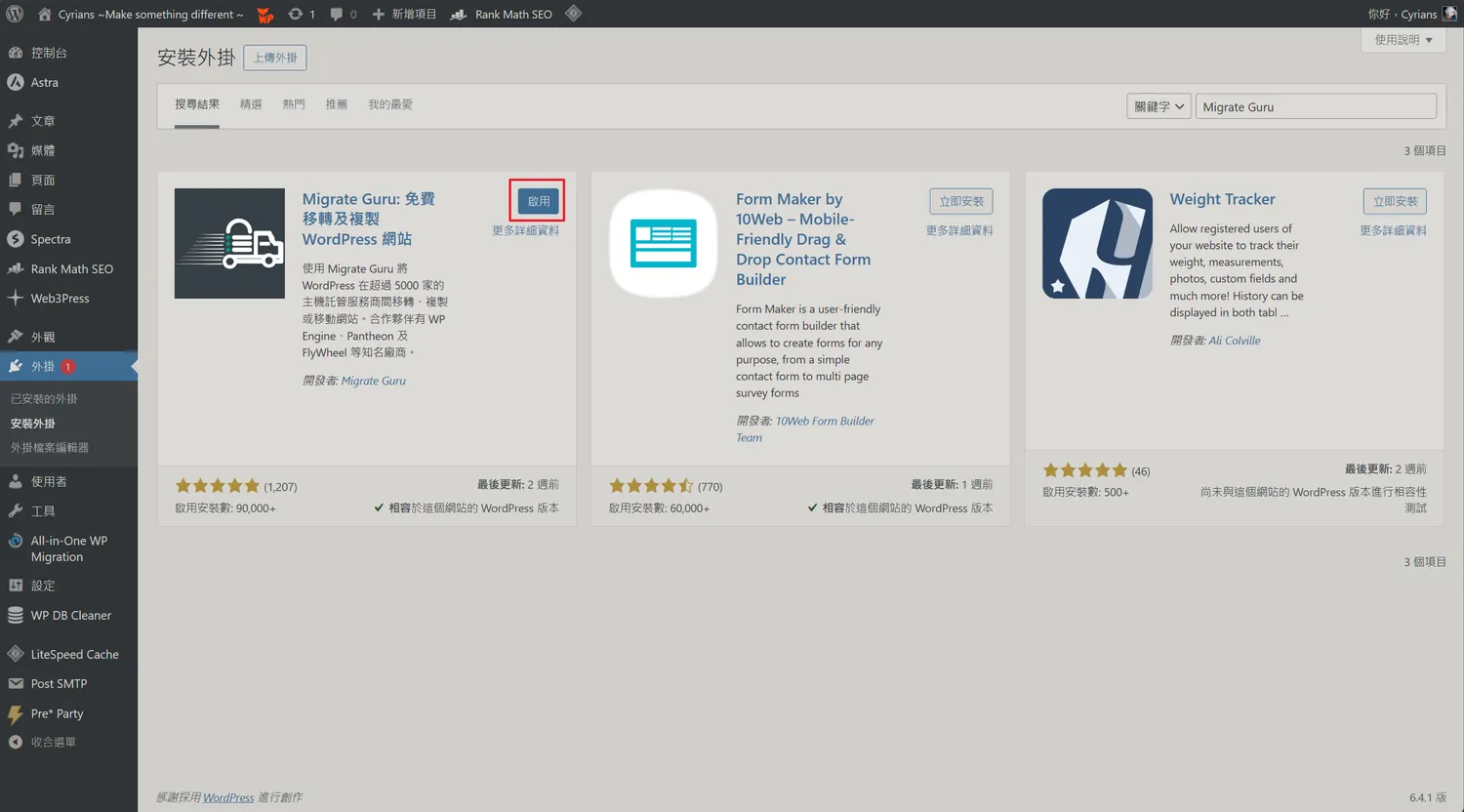Install the Weight Tracker plugin
1464x812 pixels.
click(x=1395, y=201)
